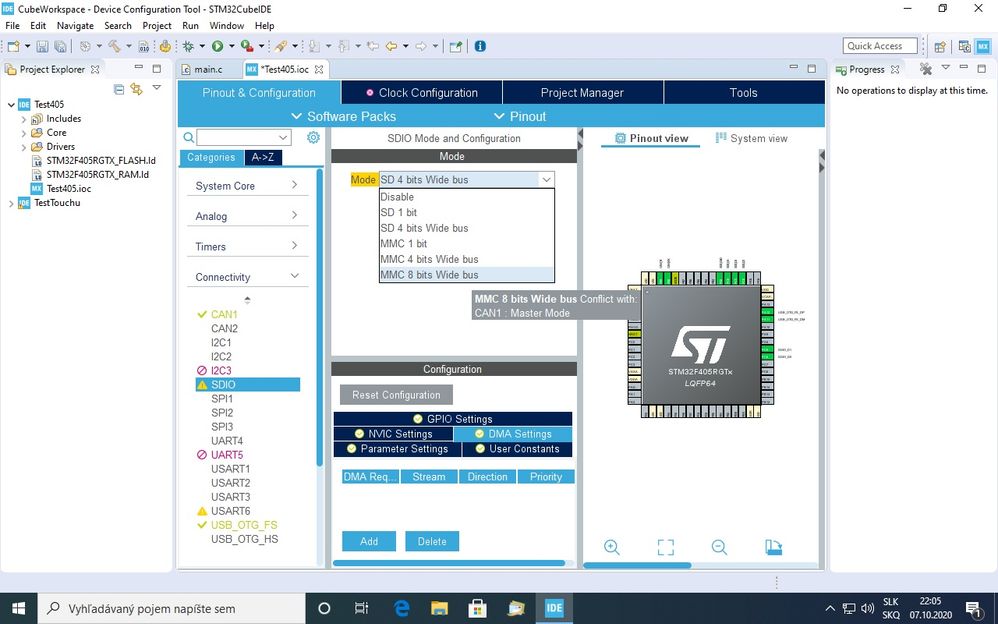Click the Debug bug icon
The width and height of the screenshot is (998, 624).
pos(188,46)
